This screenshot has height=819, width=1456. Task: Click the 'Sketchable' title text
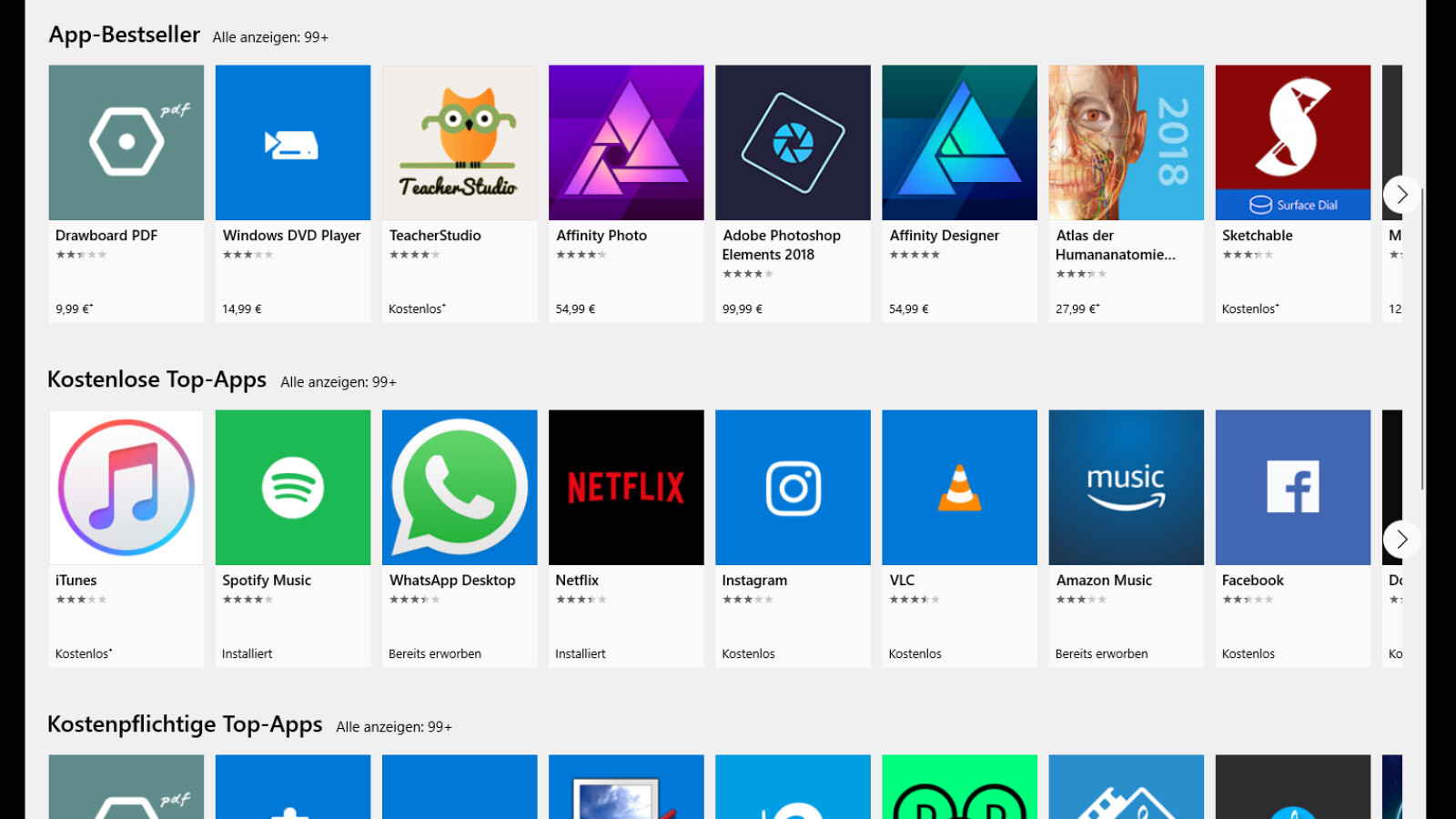1258,236
